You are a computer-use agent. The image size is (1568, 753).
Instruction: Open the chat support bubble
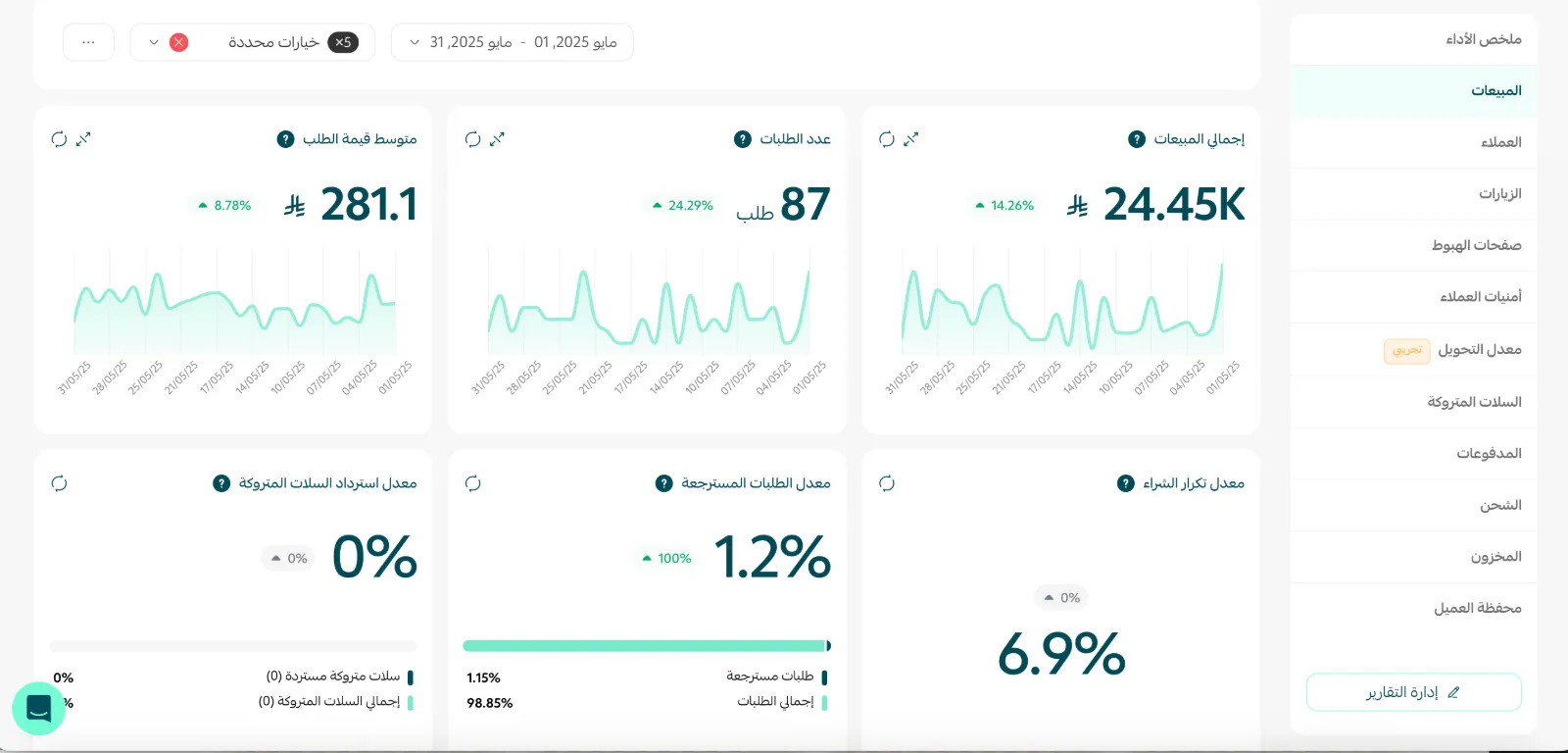[x=38, y=708]
